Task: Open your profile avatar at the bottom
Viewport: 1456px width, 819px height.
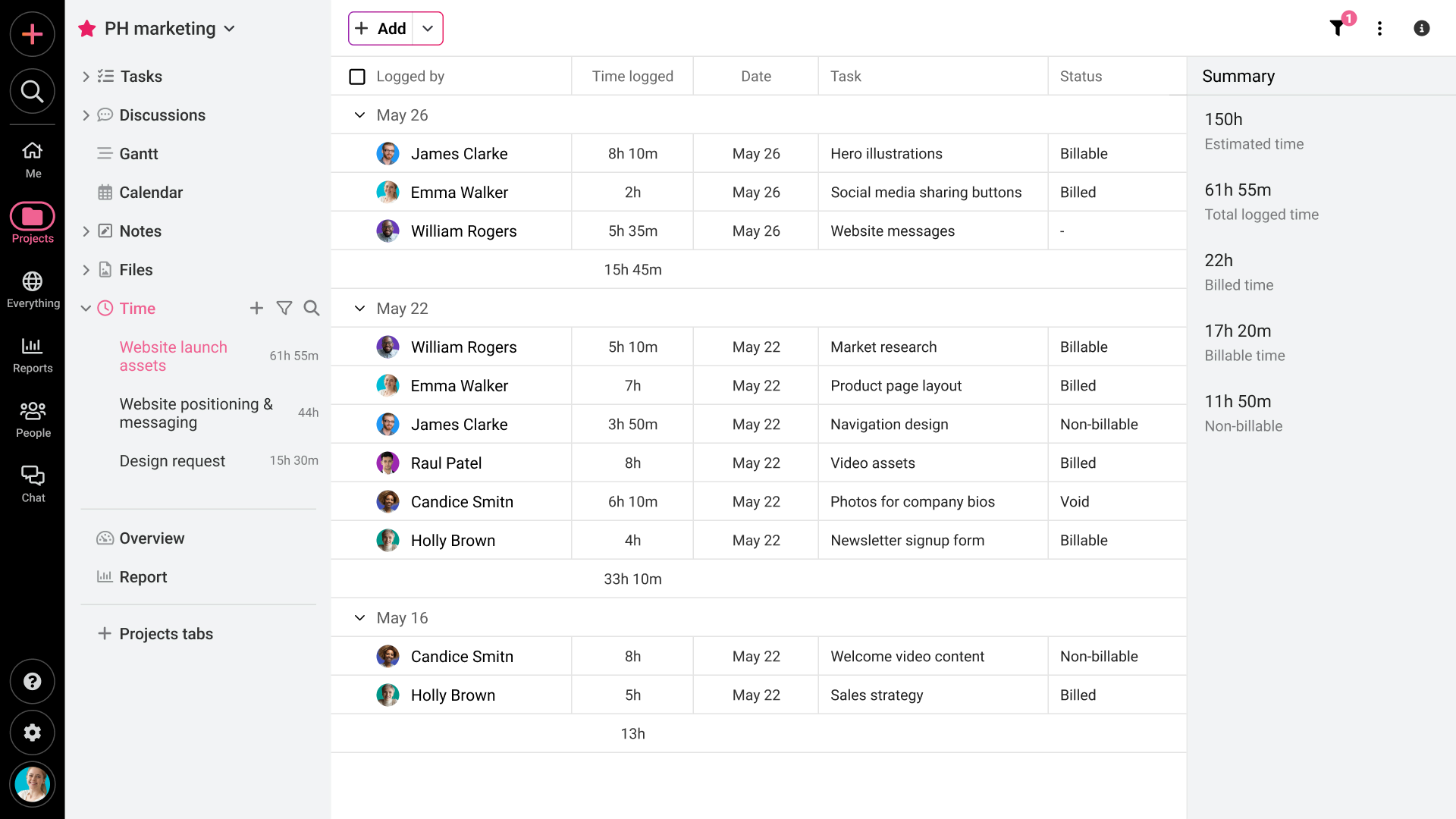Action: tap(32, 784)
